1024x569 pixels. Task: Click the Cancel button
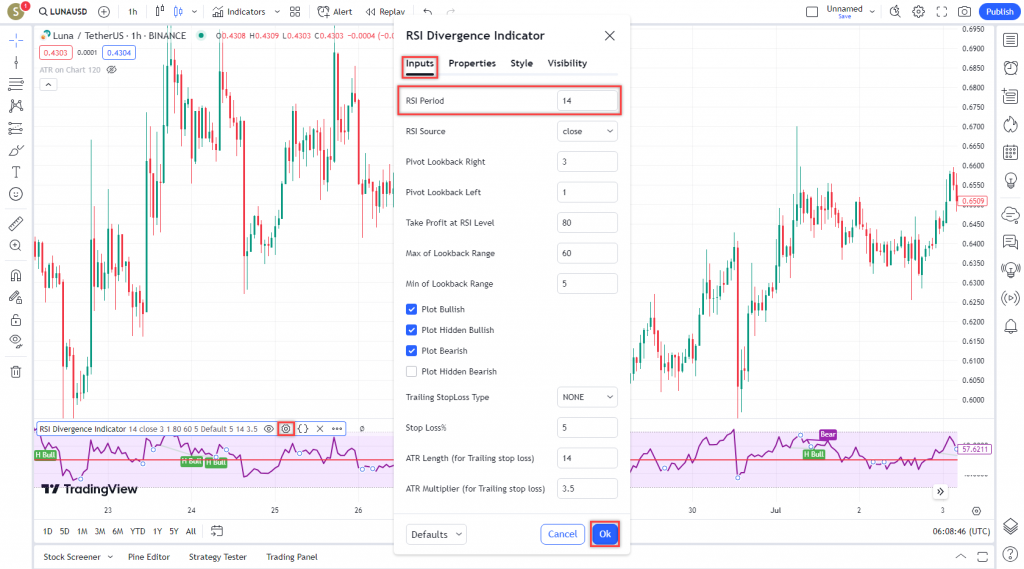[562, 534]
